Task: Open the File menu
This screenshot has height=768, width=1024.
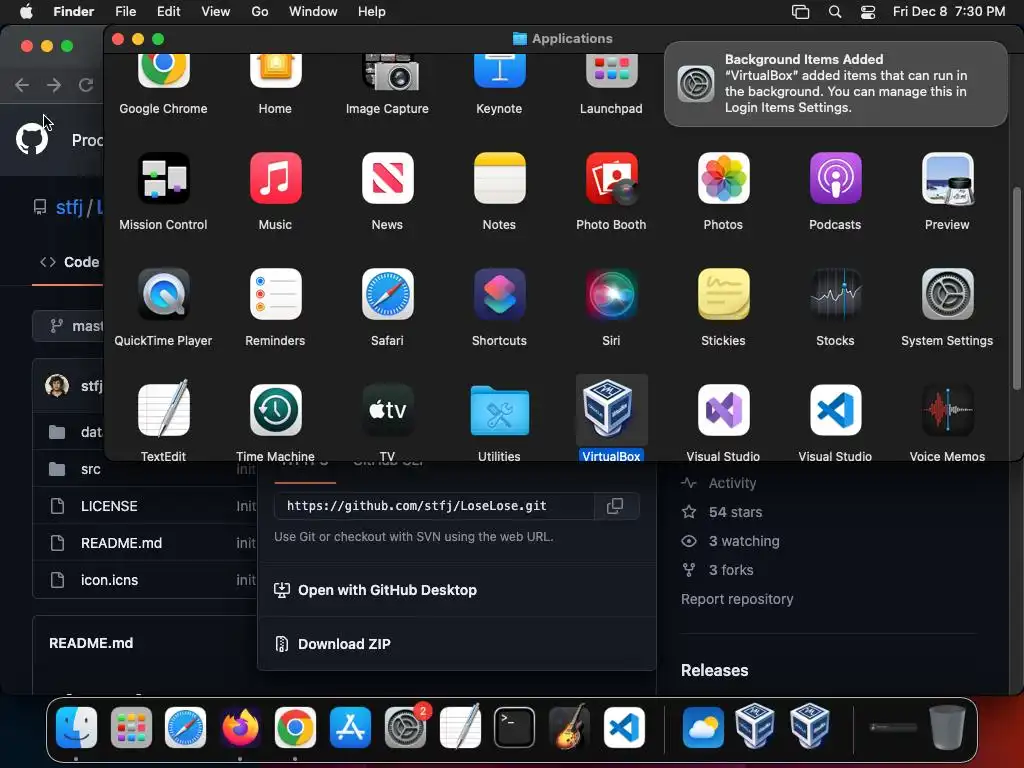Action: 125,11
